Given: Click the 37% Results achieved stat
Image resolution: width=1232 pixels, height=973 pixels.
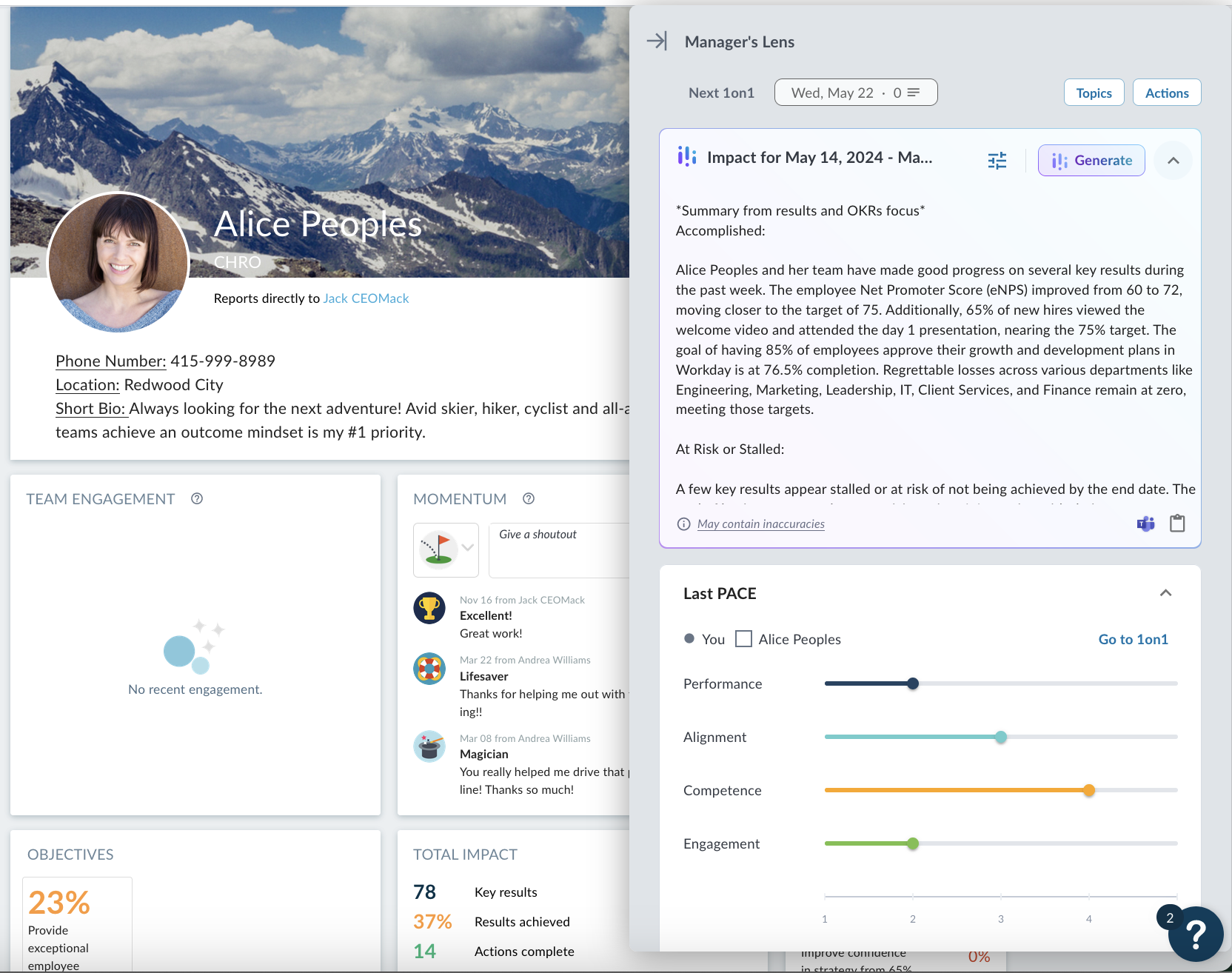Looking at the screenshot, I should (492, 922).
